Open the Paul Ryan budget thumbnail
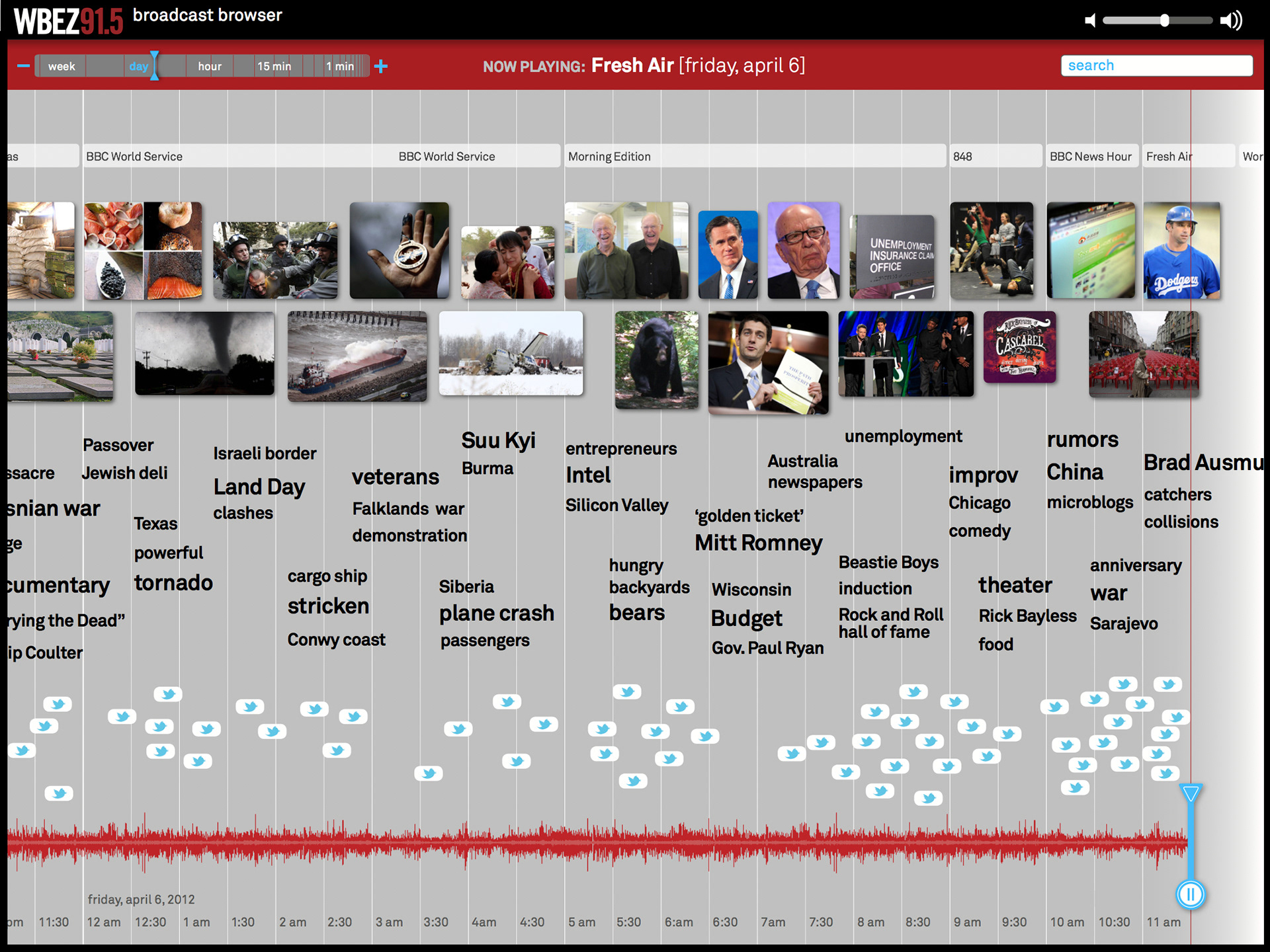This screenshot has width=1270, height=952. (x=769, y=363)
